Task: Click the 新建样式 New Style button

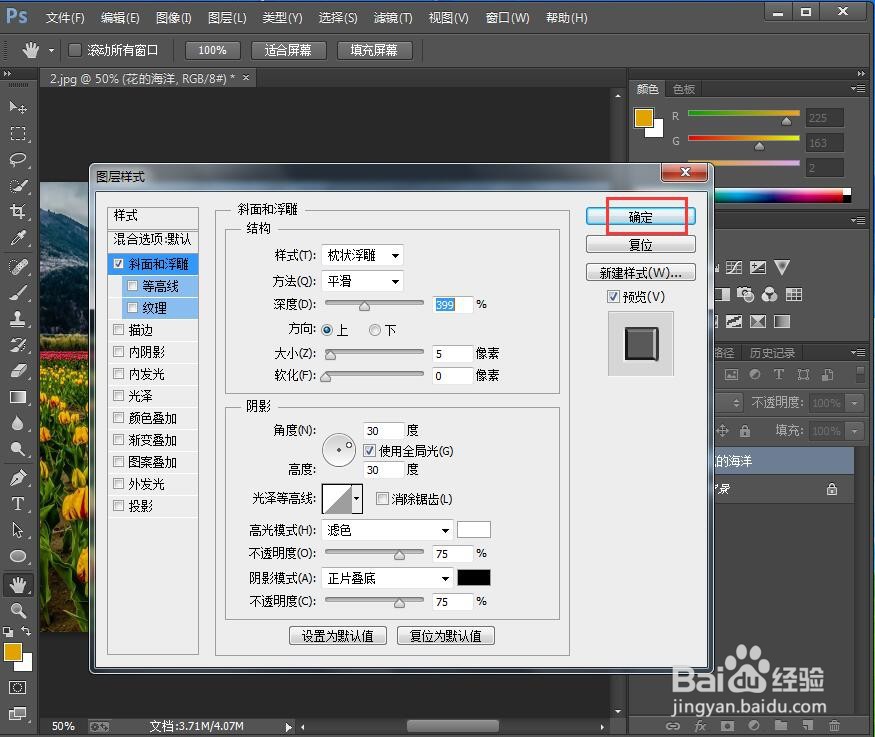Action: (641, 272)
